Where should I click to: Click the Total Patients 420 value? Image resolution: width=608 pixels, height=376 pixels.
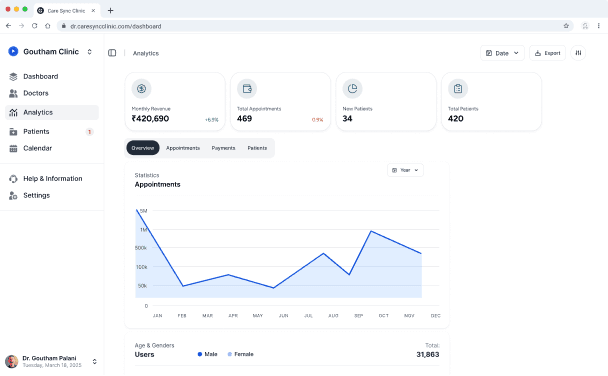click(x=456, y=119)
